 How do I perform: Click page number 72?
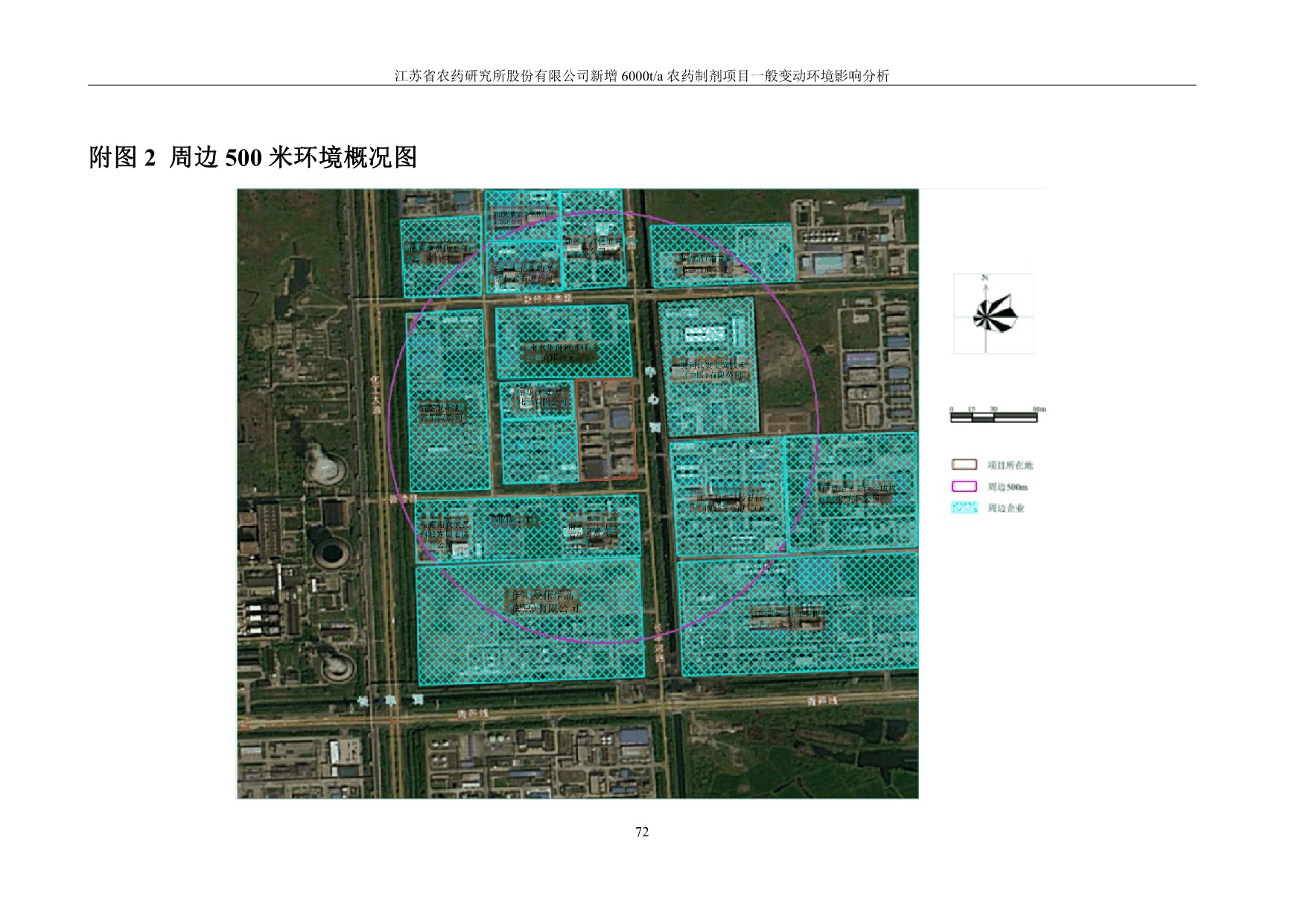[x=642, y=832]
